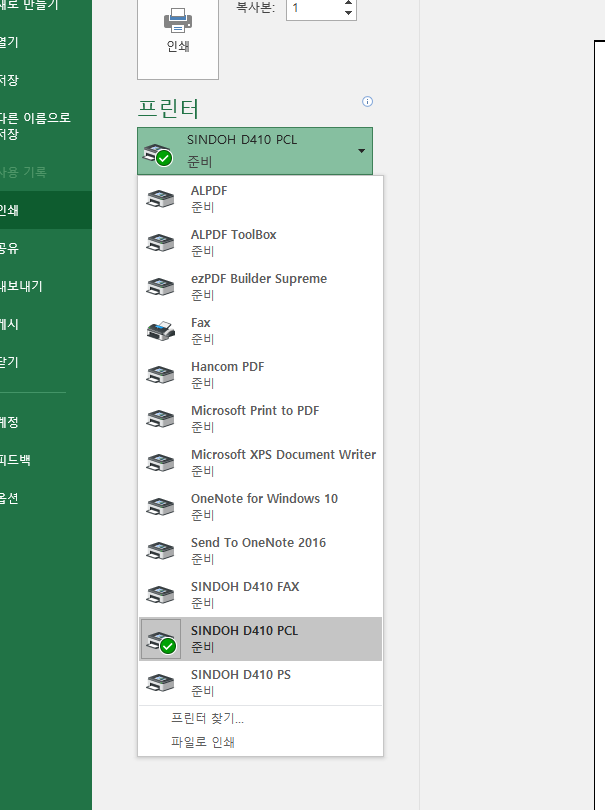Screen dimensions: 605x810
Task: Click the default SINDOH D410 PCL list icon
Action: click(161, 639)
